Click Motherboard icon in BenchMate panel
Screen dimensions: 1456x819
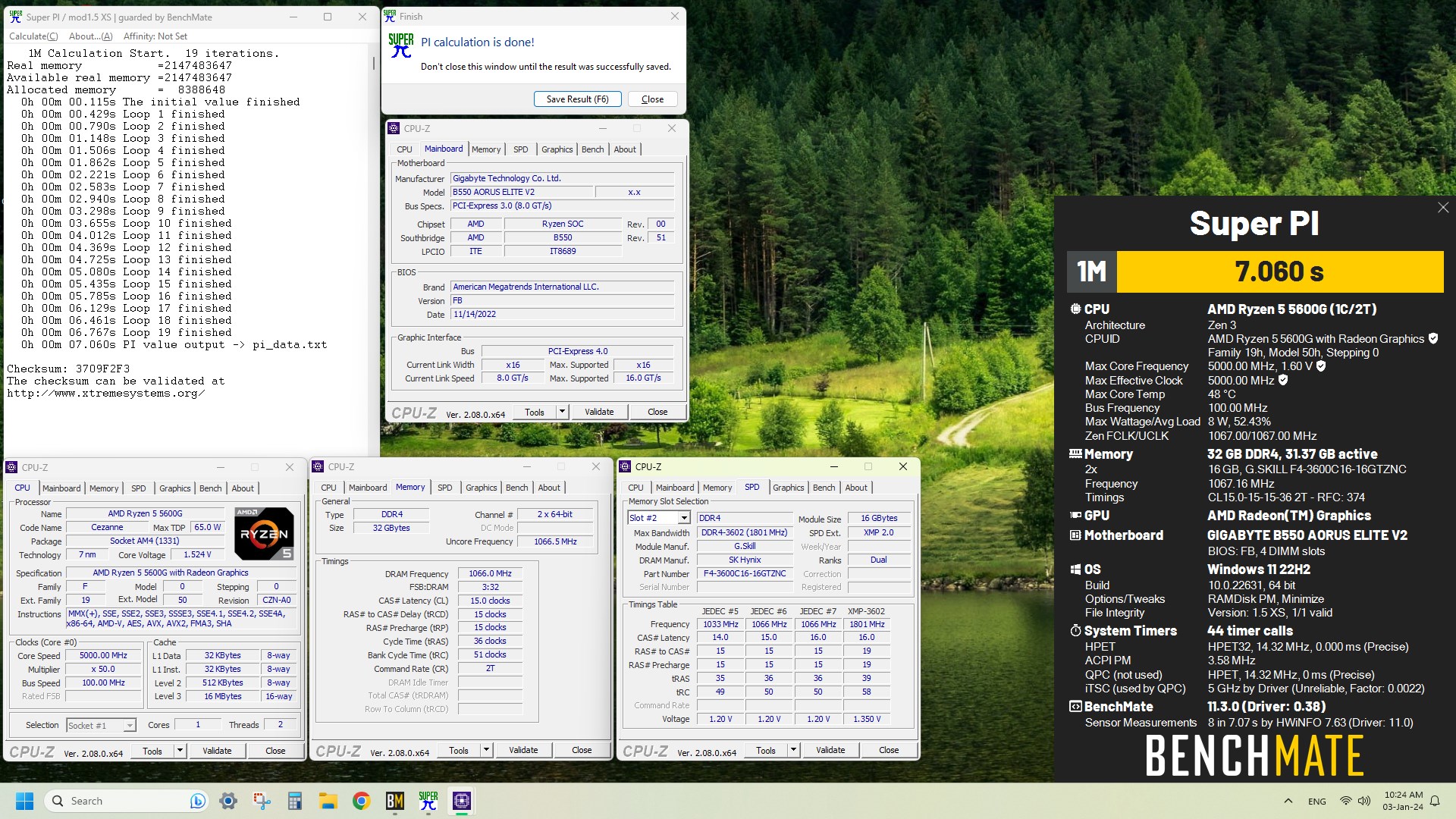click(x=1075, y=535)
